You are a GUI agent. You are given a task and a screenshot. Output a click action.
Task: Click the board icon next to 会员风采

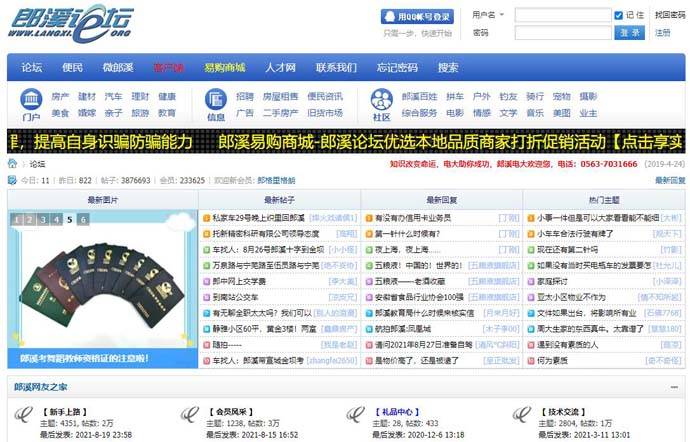click(190, 414)
